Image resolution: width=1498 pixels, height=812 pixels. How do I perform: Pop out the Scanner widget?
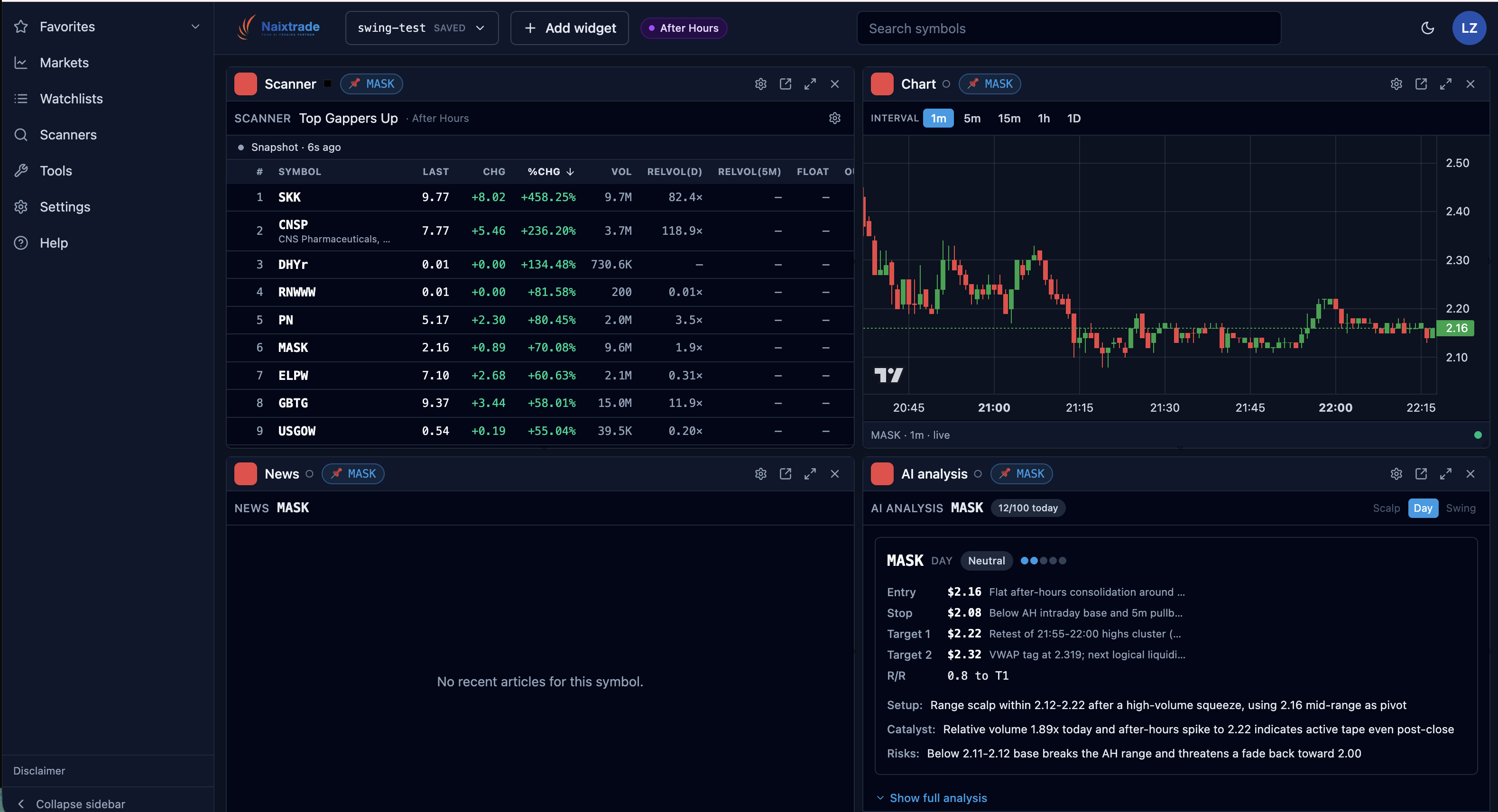point(786,84)
